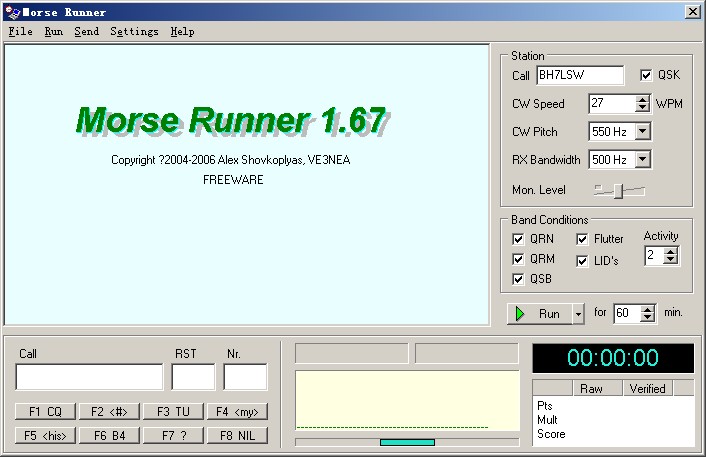Decrease CW Speed with down arrow

coord(643,108)
